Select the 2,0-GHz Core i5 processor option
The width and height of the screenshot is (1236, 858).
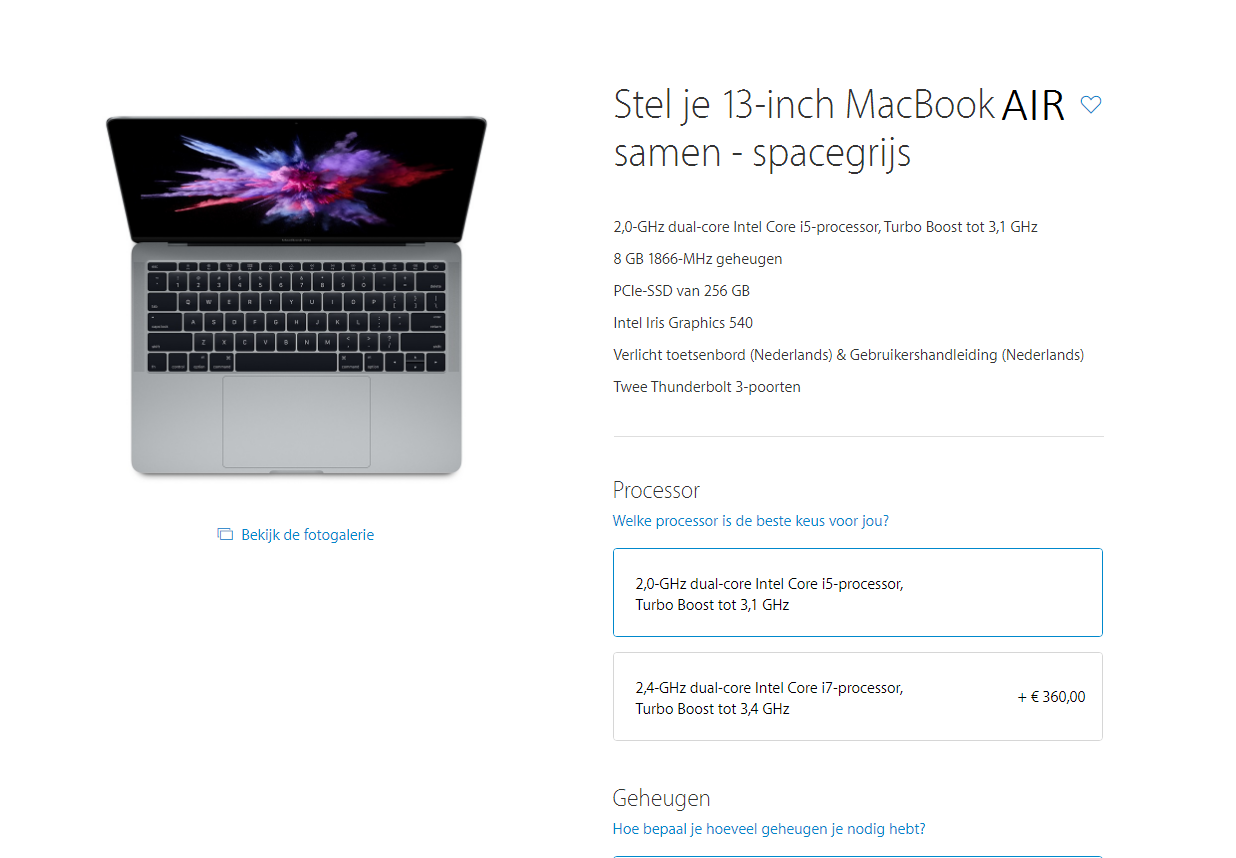click(x=858, y=592)
